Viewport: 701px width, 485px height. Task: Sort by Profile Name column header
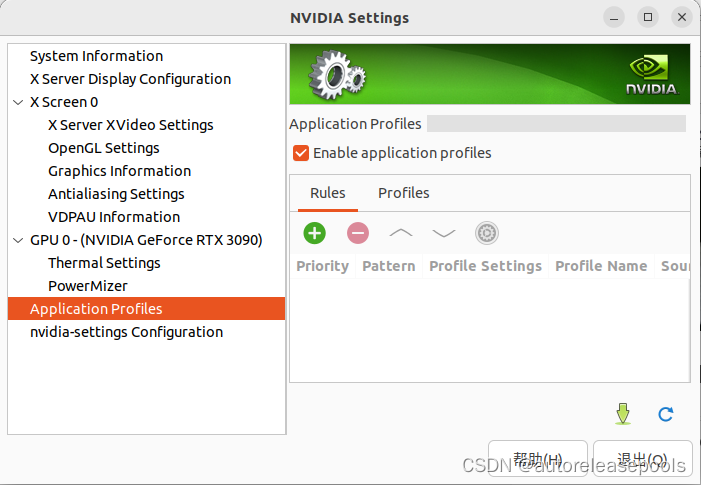point(601,266)
